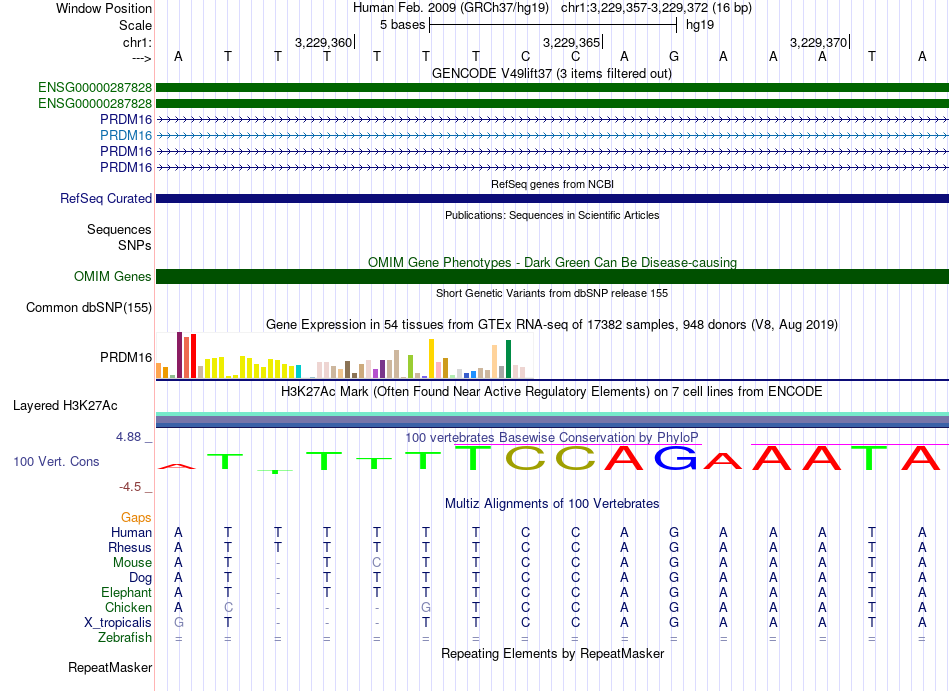Click the Zebrafish species label
Viewport: 950px width, 691px height.
125,638
